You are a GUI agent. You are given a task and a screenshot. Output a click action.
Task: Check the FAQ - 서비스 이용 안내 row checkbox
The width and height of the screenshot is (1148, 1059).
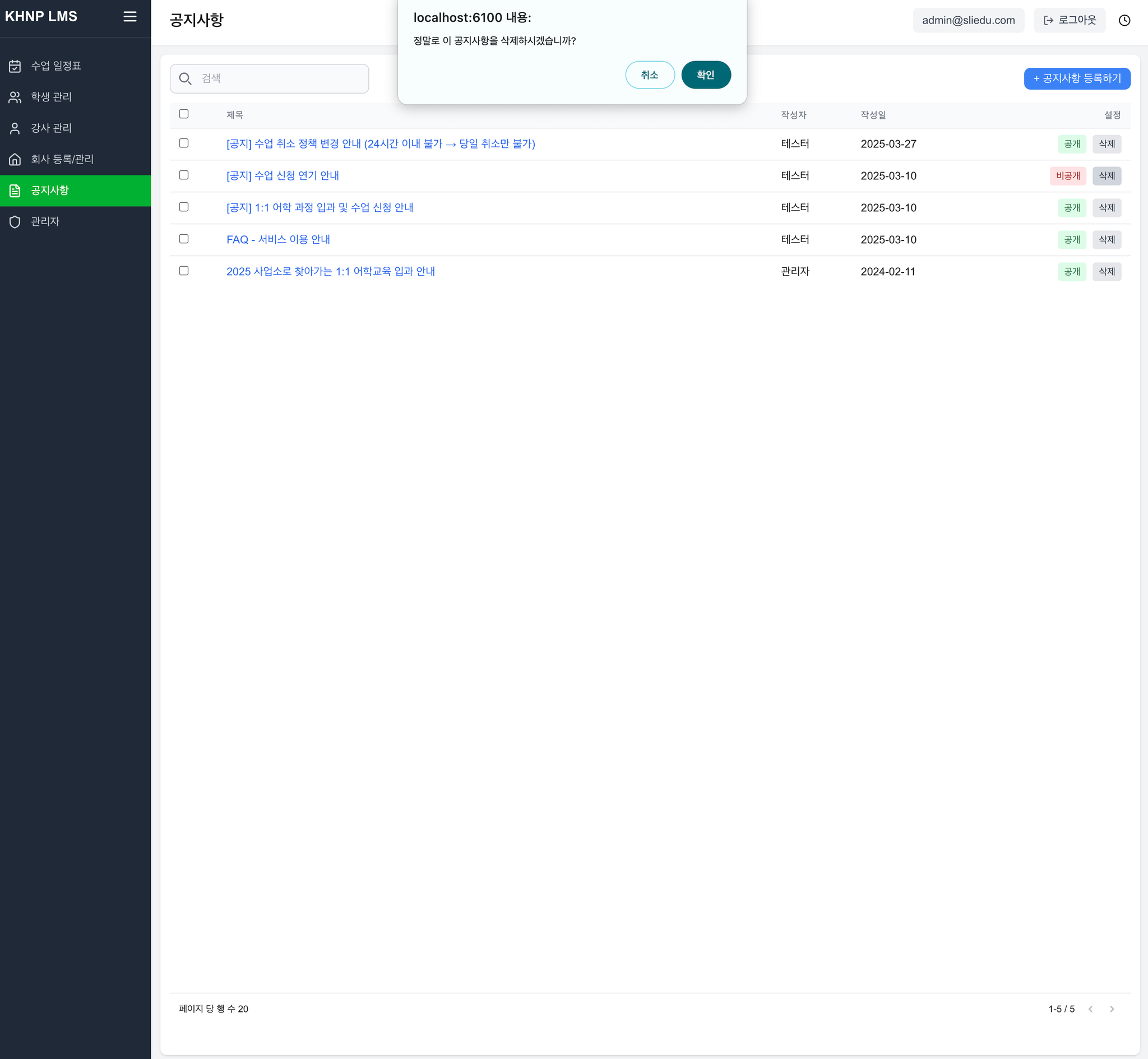184,239
